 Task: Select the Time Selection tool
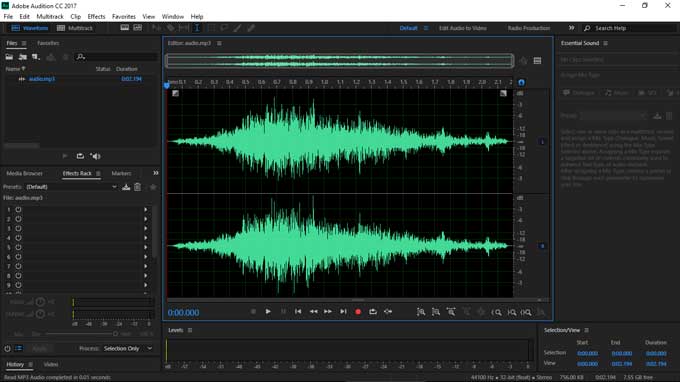[197, 28]
